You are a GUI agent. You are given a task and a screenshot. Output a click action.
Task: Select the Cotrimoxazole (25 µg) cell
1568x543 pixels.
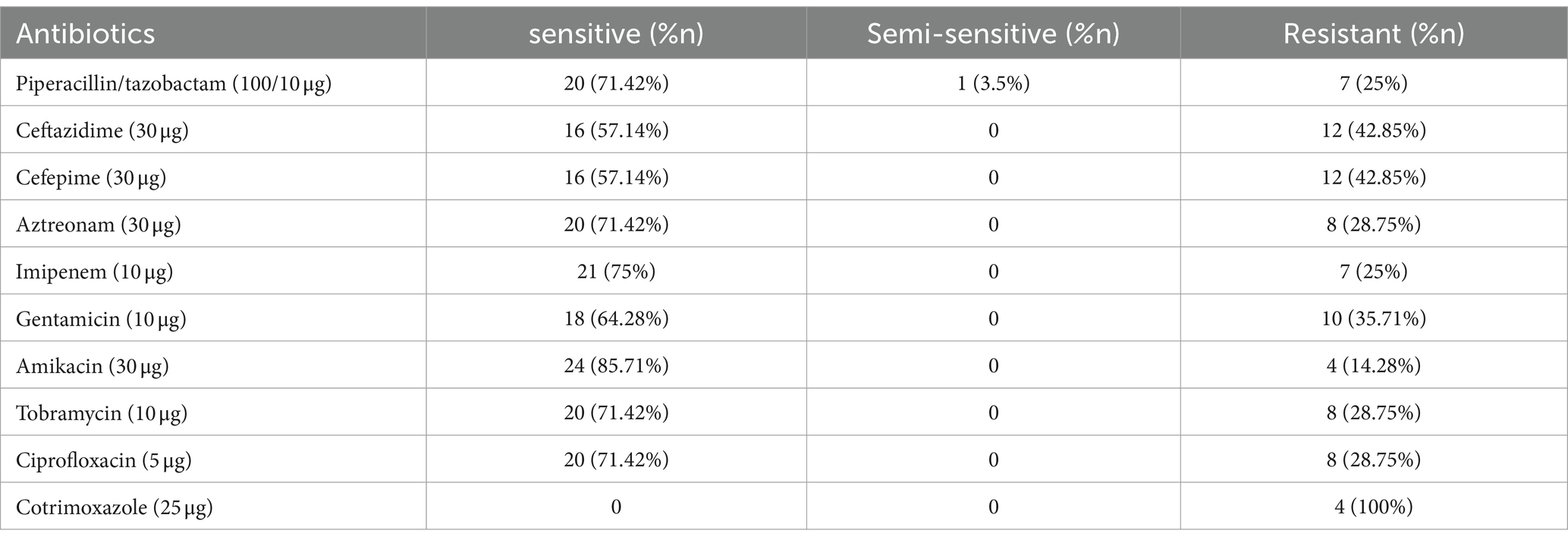coord(115,507)
